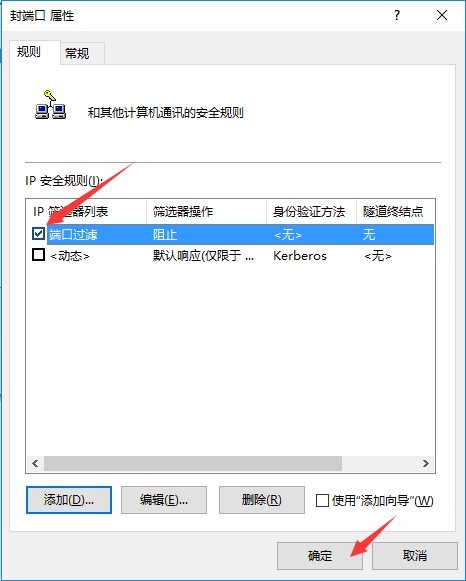Enable the <动态> rule checkbox
Image resolution: width=466 pixels, height=581 pixels.
pyautogui.click(x=39, y=255)
